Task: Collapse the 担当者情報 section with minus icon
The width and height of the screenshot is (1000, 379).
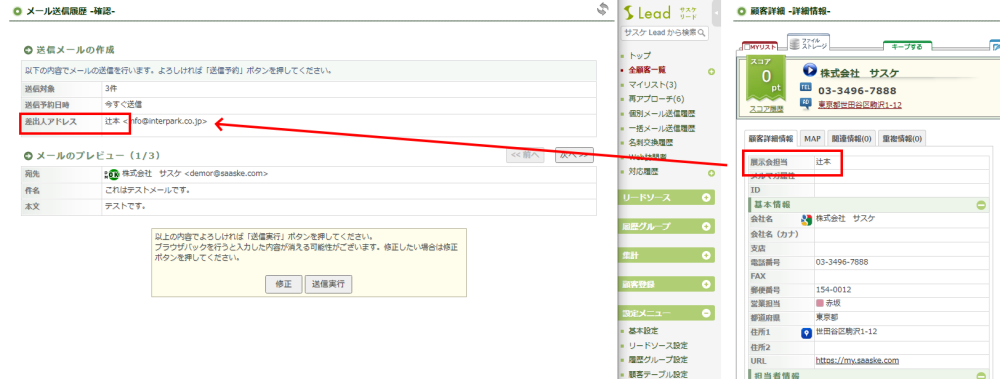Action: (981, 376)
